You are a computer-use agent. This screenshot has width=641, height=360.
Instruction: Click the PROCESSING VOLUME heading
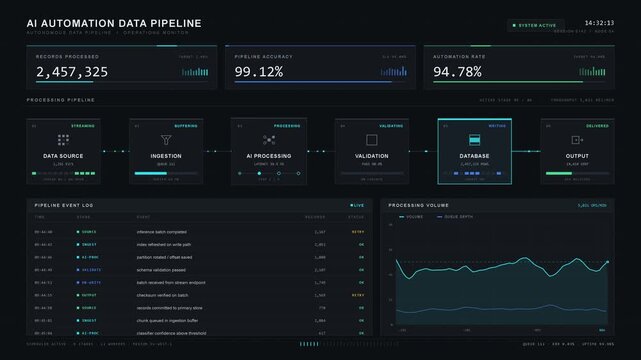point(418,206)
